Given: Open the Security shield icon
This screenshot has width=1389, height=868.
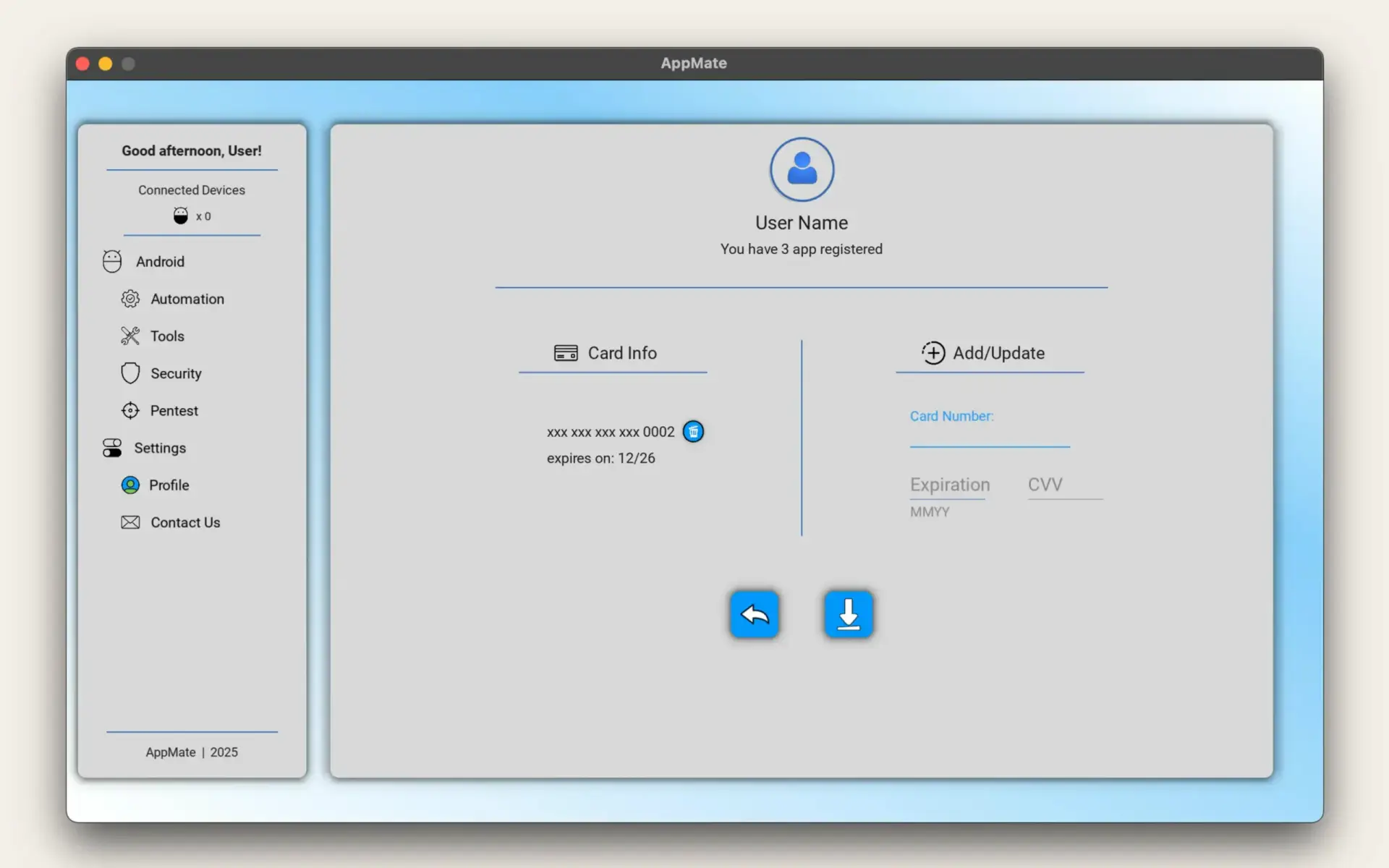Looking at the screenshot, I should [x=130, y=373].
